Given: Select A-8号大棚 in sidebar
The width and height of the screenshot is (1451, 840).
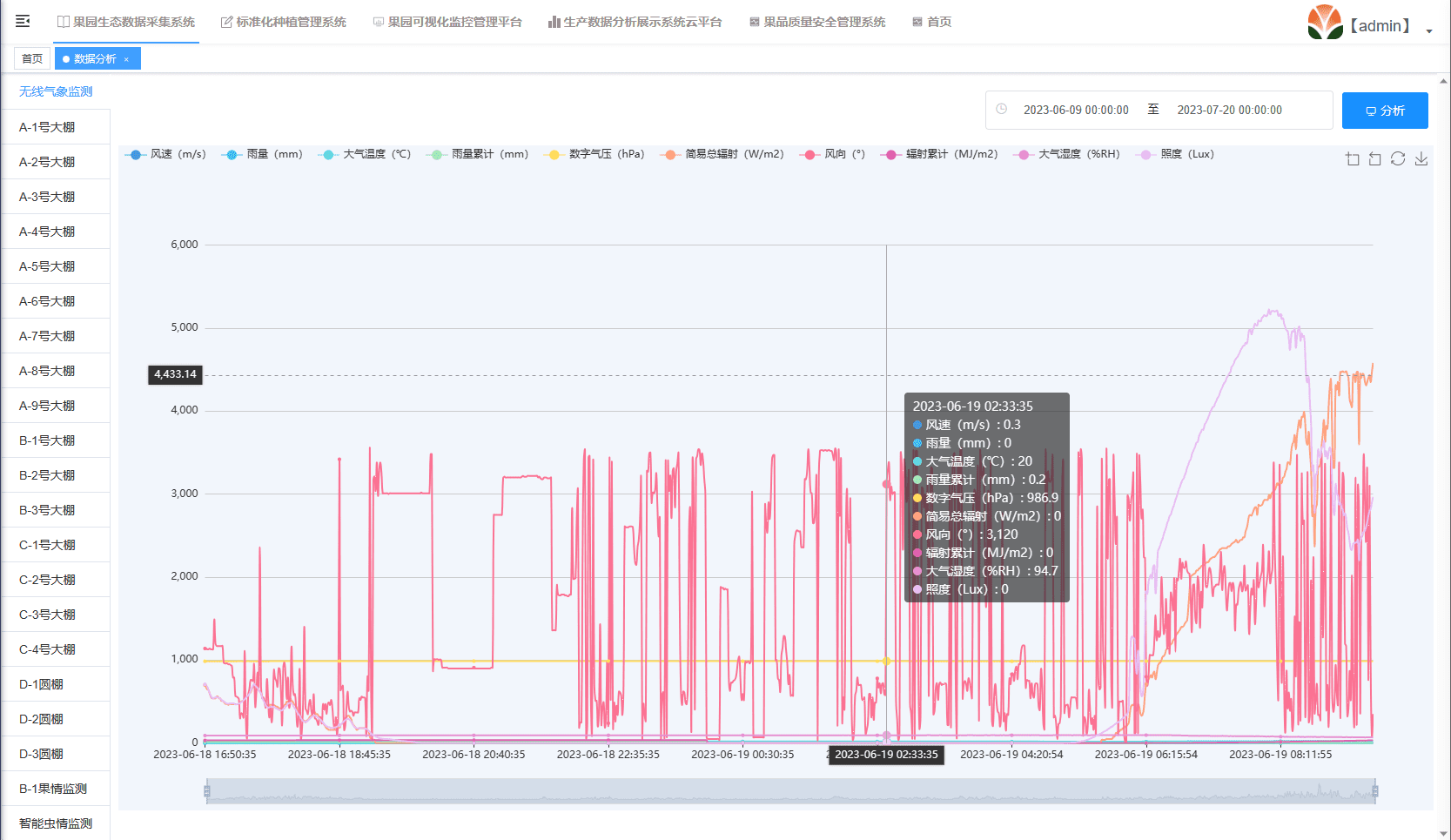Looking at the screenshot, I should point(56,371).
